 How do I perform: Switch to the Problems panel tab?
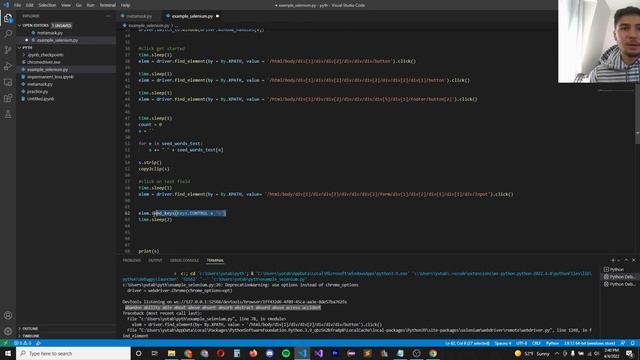pos(131,260)
